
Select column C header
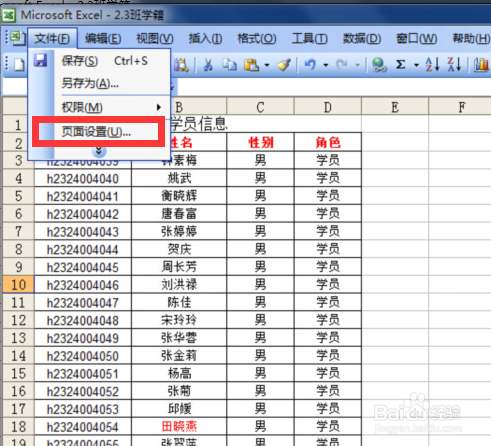[x=260, y=107]
